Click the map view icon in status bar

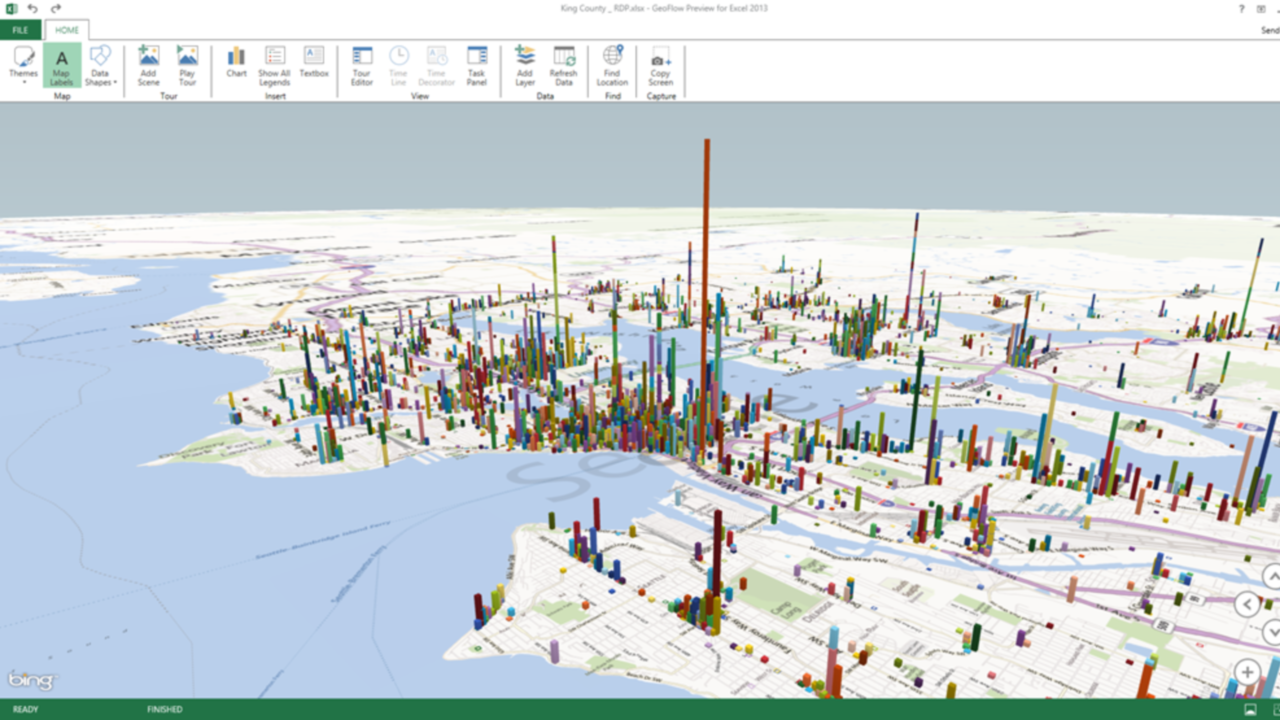tap(1250, 709)
